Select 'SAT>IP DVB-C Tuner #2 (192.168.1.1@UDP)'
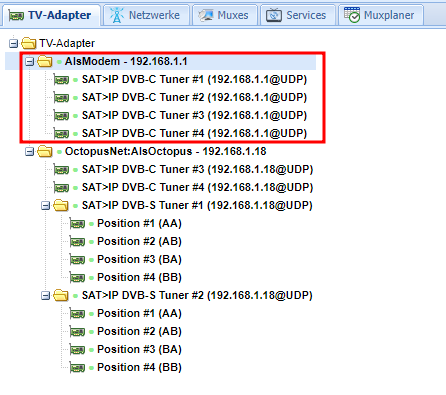 click(194, 98)
